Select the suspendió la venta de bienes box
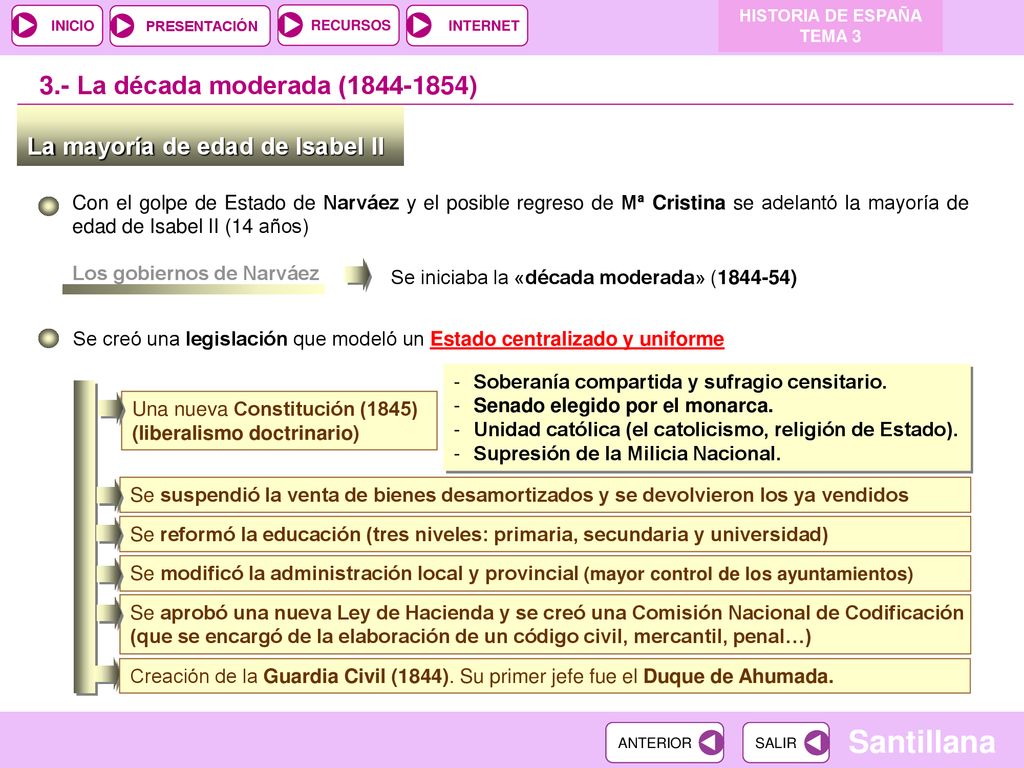Screen dimensions: 1024x768 tap(545, 495)
